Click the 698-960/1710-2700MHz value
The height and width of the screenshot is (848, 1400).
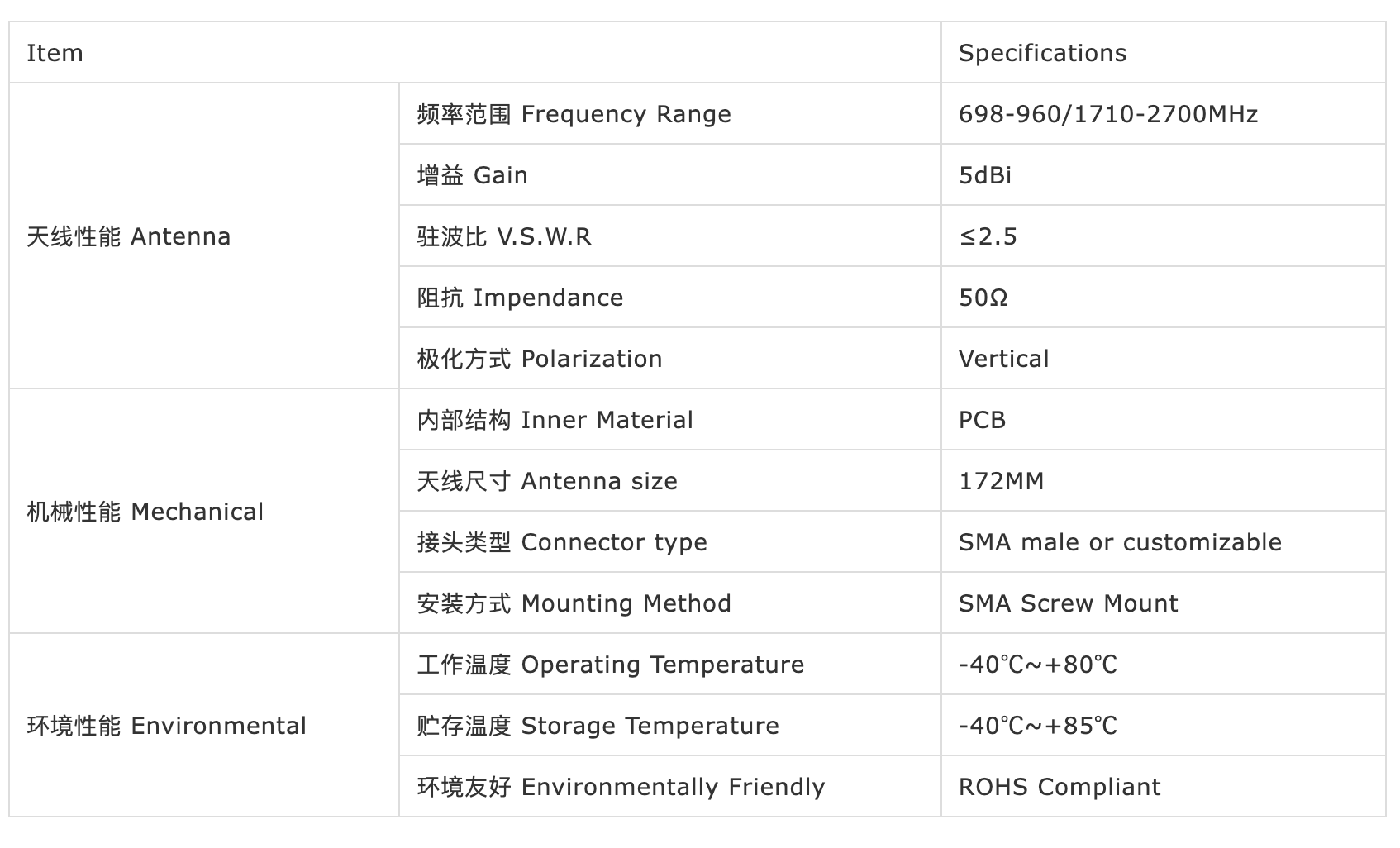point(1107,114)
